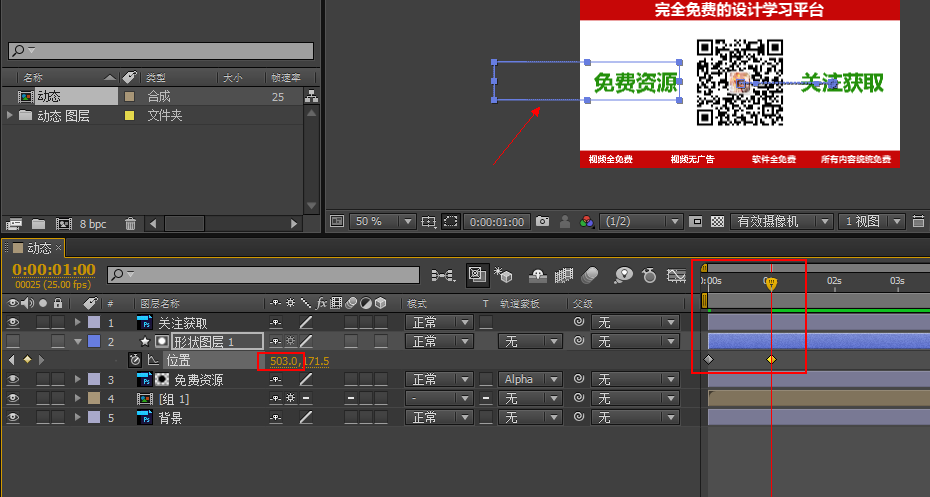Toggle region of interest icon

click(x=696, y=222)
